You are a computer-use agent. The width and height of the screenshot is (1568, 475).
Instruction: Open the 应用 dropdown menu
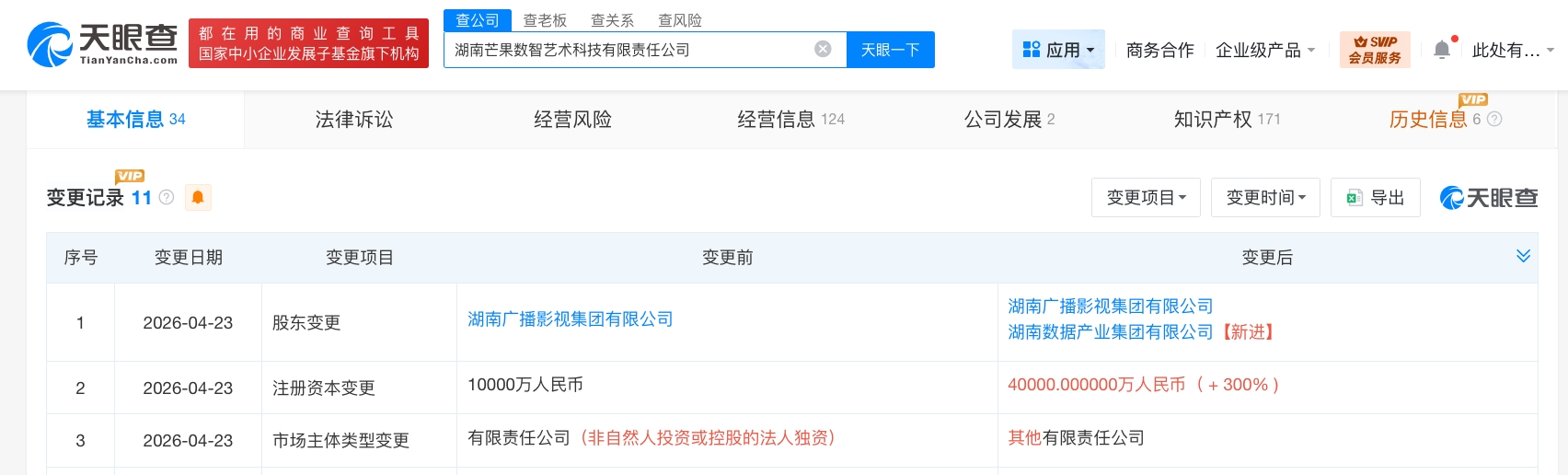1058,50
